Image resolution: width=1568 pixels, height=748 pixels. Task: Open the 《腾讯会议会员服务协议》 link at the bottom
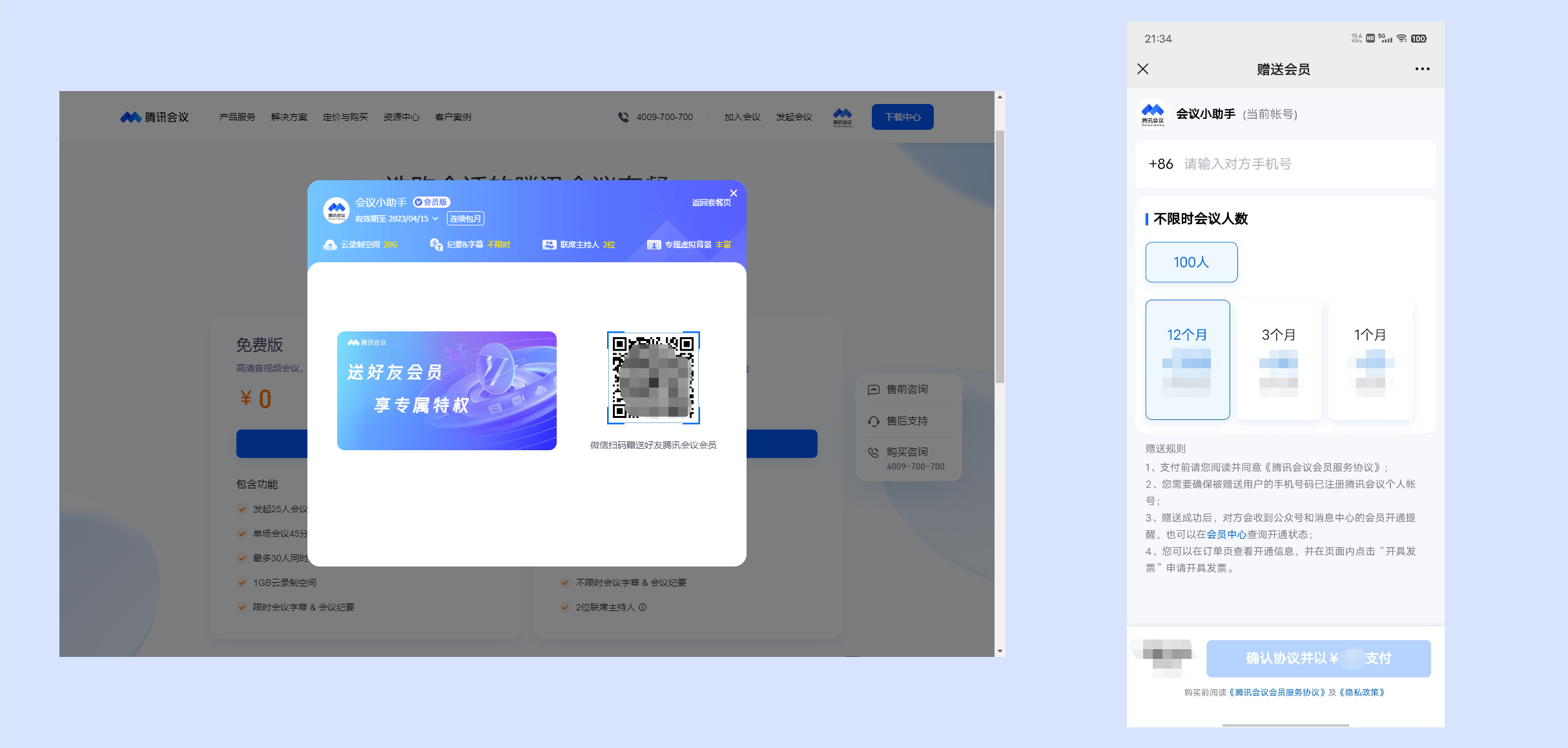point(1277,692)
